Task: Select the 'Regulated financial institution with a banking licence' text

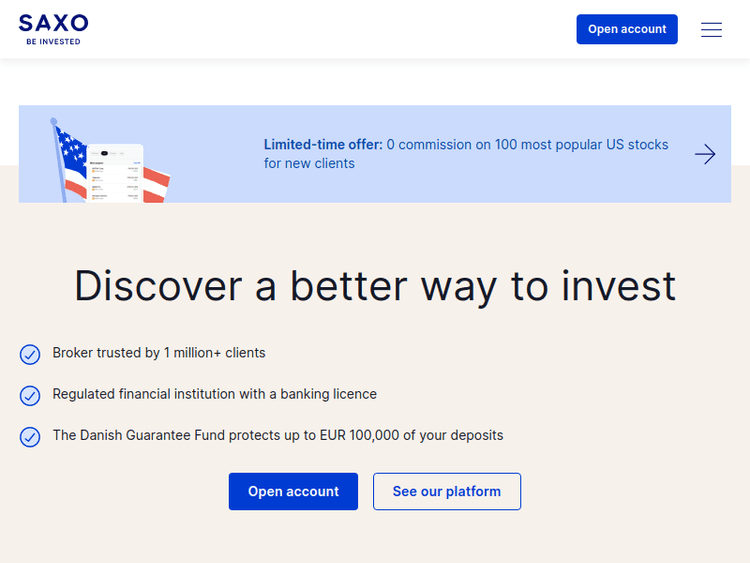Action: [x=214, y=394]
